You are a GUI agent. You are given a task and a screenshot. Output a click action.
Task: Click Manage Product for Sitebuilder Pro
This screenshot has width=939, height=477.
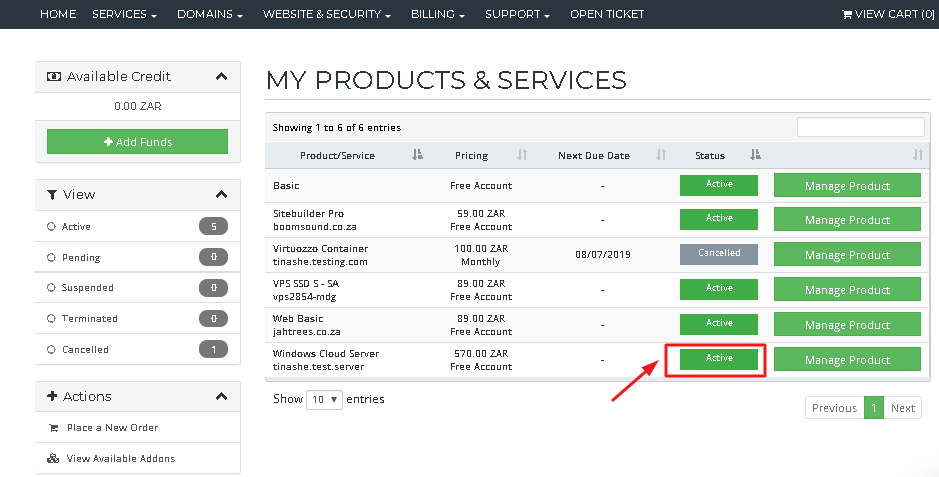pos(847,220)
